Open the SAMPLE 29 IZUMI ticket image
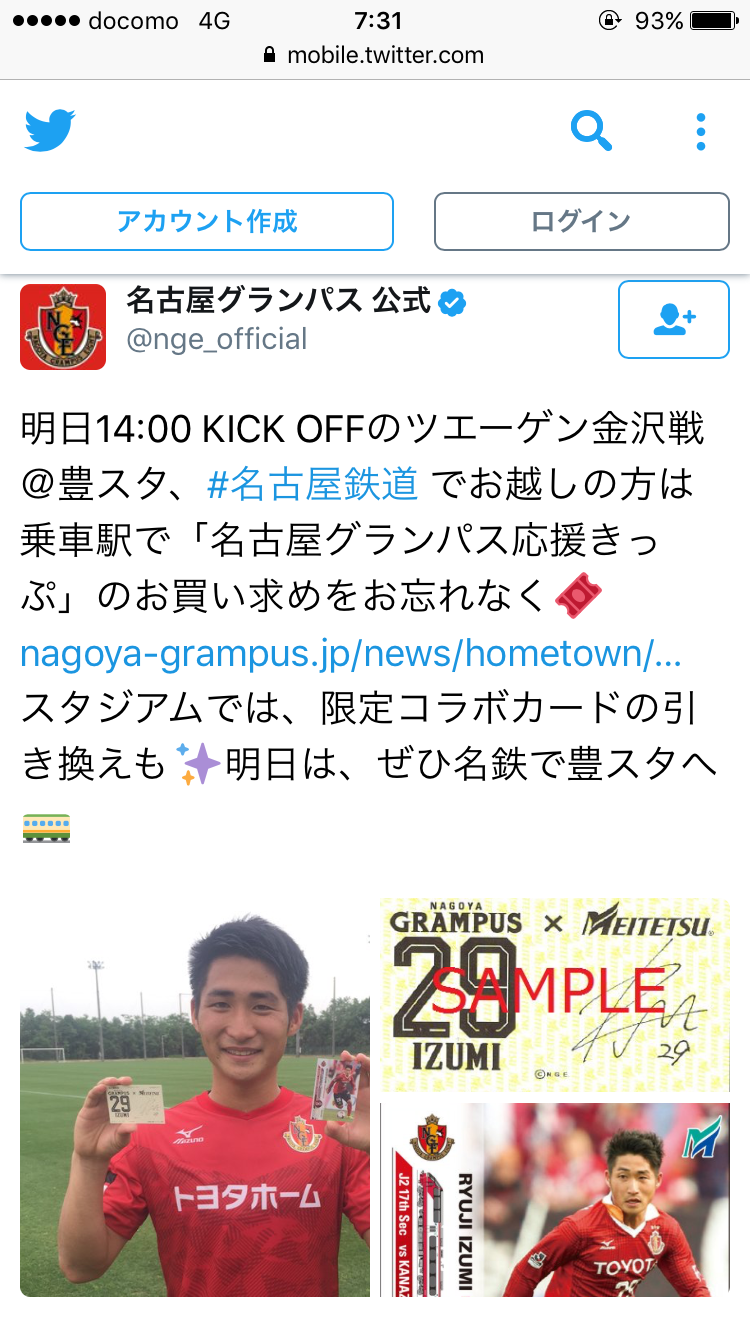The height and width of the screenshot is (1334, 750). click(x=555, y=995)
